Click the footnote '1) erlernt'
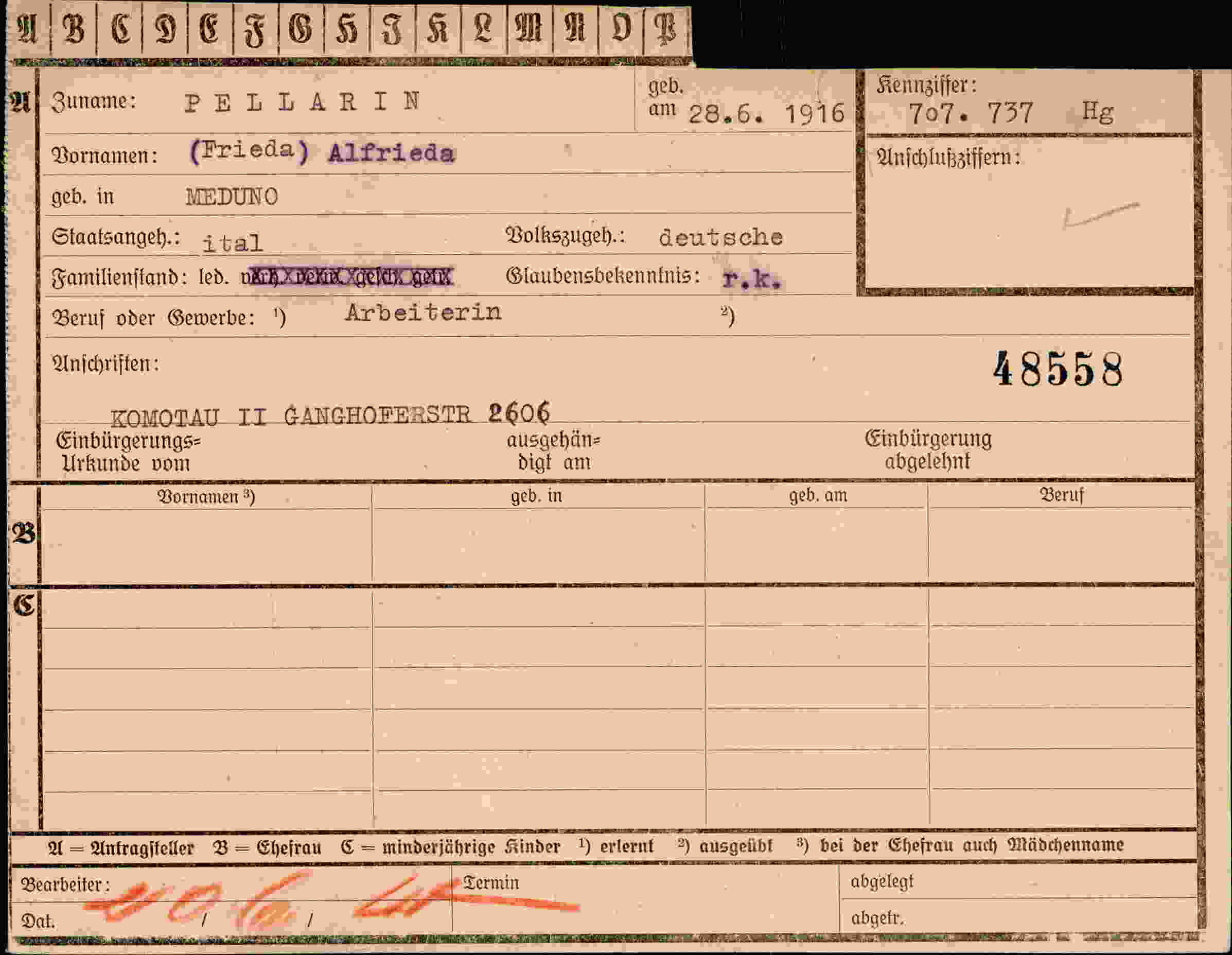1232x955 pixels. pos(616,847)
